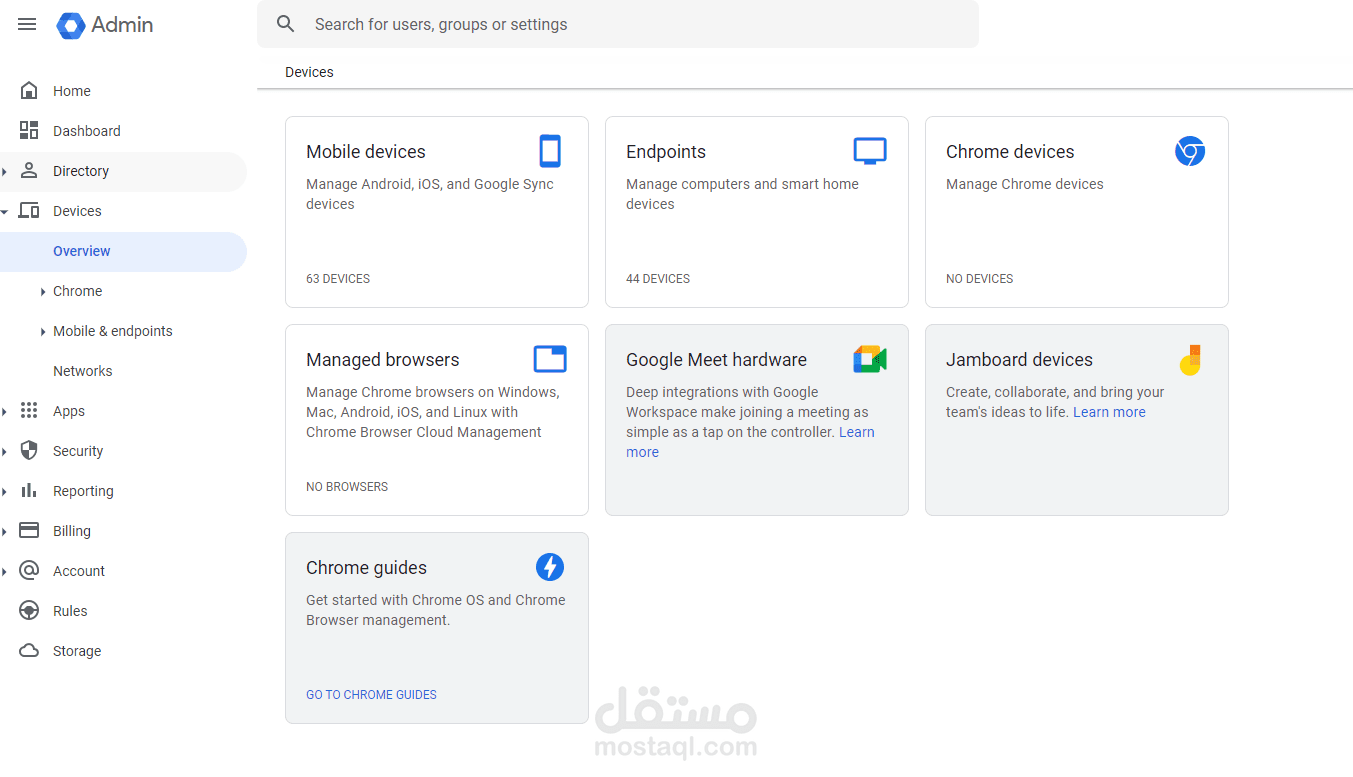Click the NO DEVICES text in Chrome devices
Screen dimensions: 1353x777
coord(980,279)
